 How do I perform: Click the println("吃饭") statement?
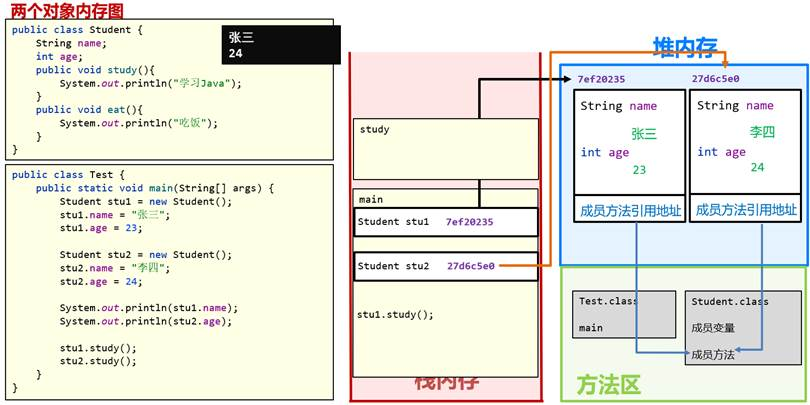click(x=139, y=123)
